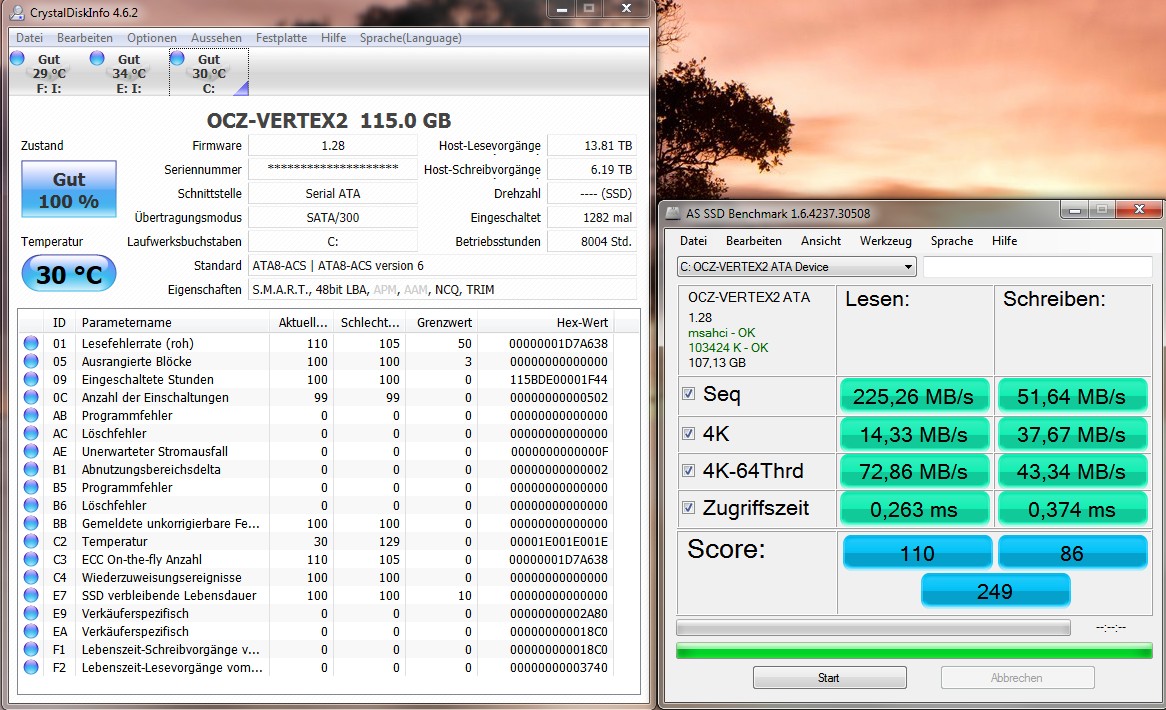Open the Aussehen menu
1166x710 pixels.
[x=216, y=38]
